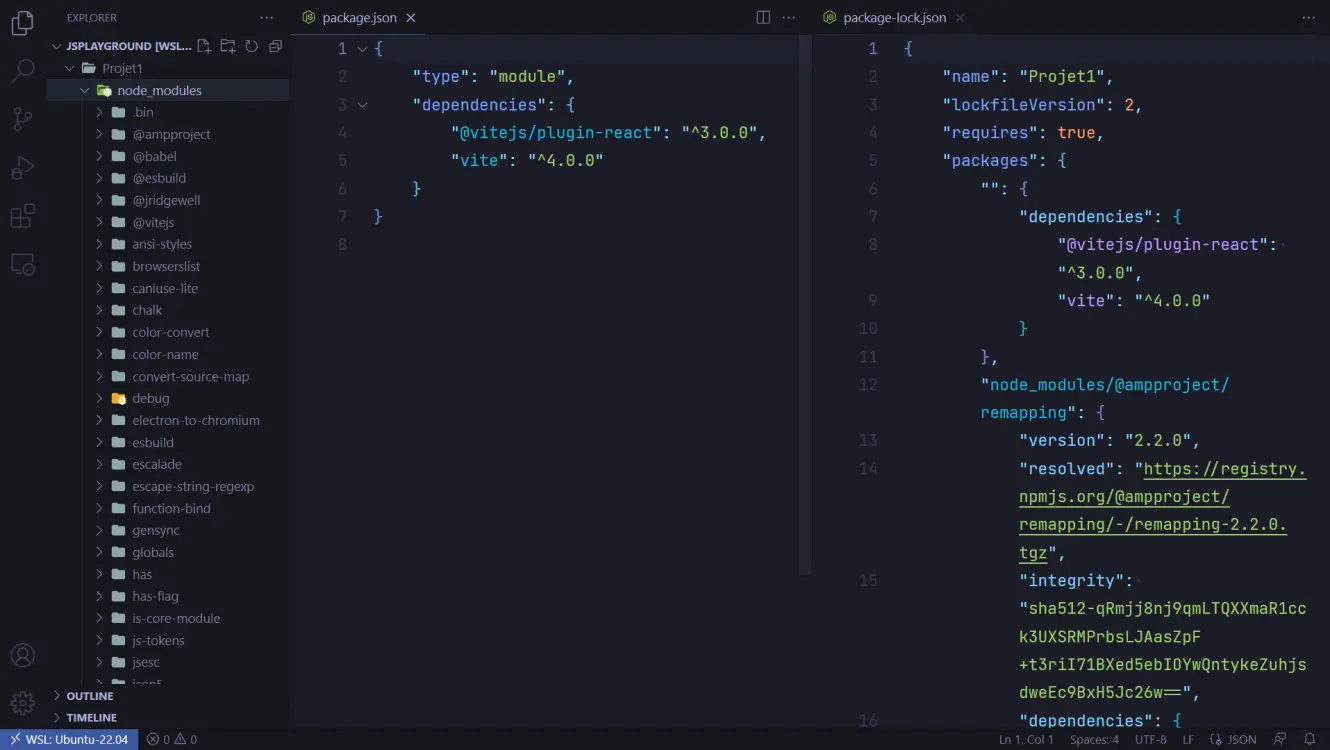The width and height of the screenshot is (1330, 750).
Task: Fold the dependencies block at line 3
Action: tap(362, 104)
